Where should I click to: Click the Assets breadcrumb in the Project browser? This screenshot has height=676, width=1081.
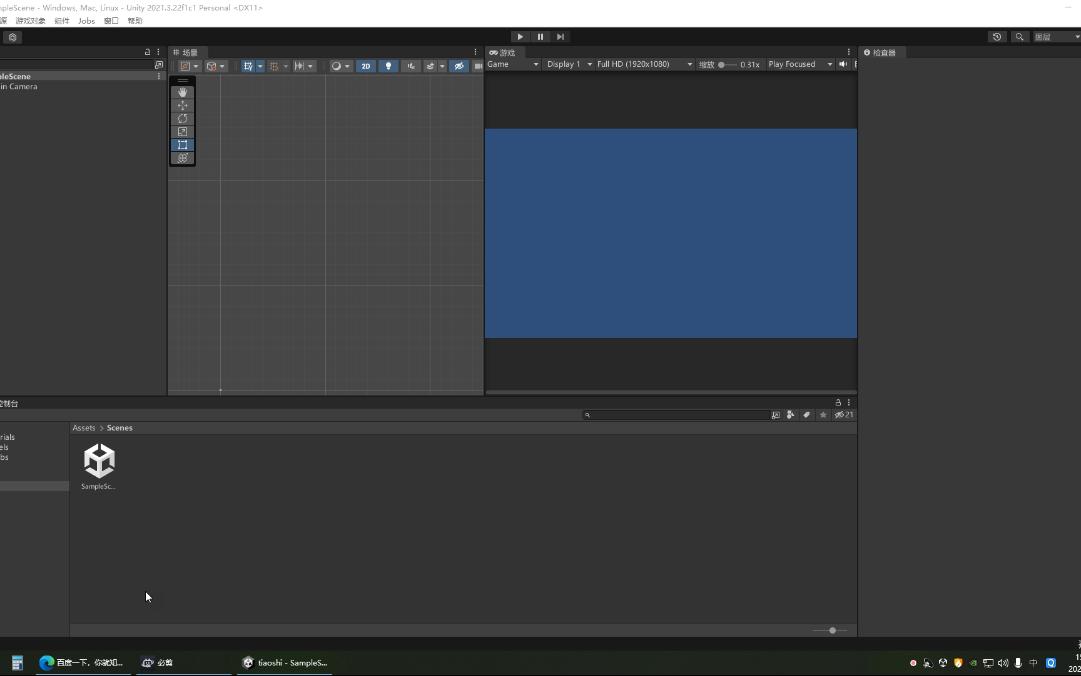(x=84, y=427)
